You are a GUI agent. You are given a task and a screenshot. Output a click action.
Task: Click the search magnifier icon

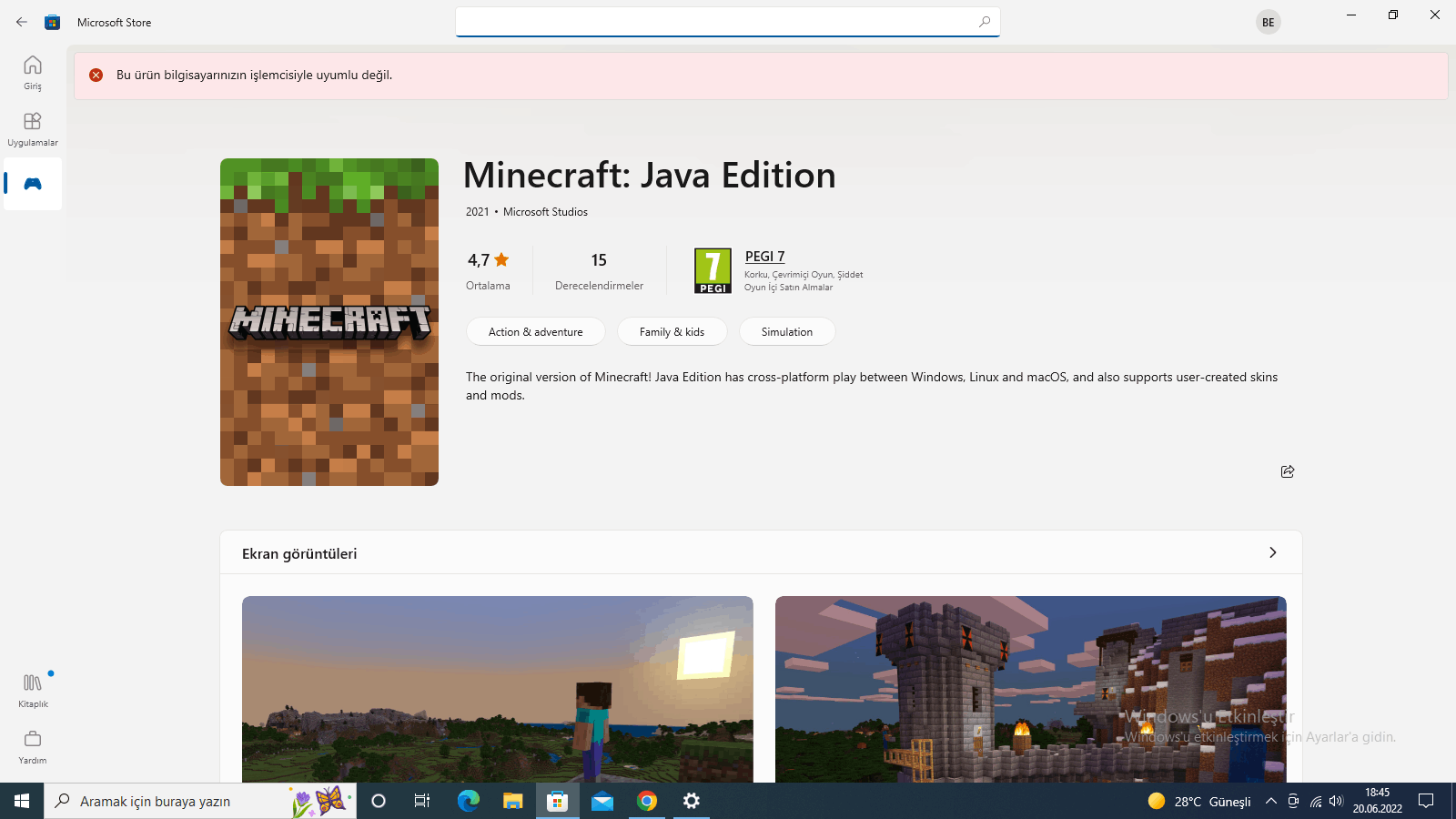985,22
